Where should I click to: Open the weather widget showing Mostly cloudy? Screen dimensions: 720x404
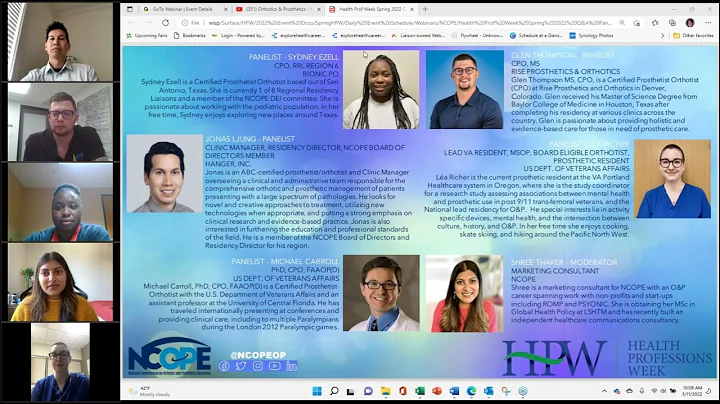tap(149, 391)
